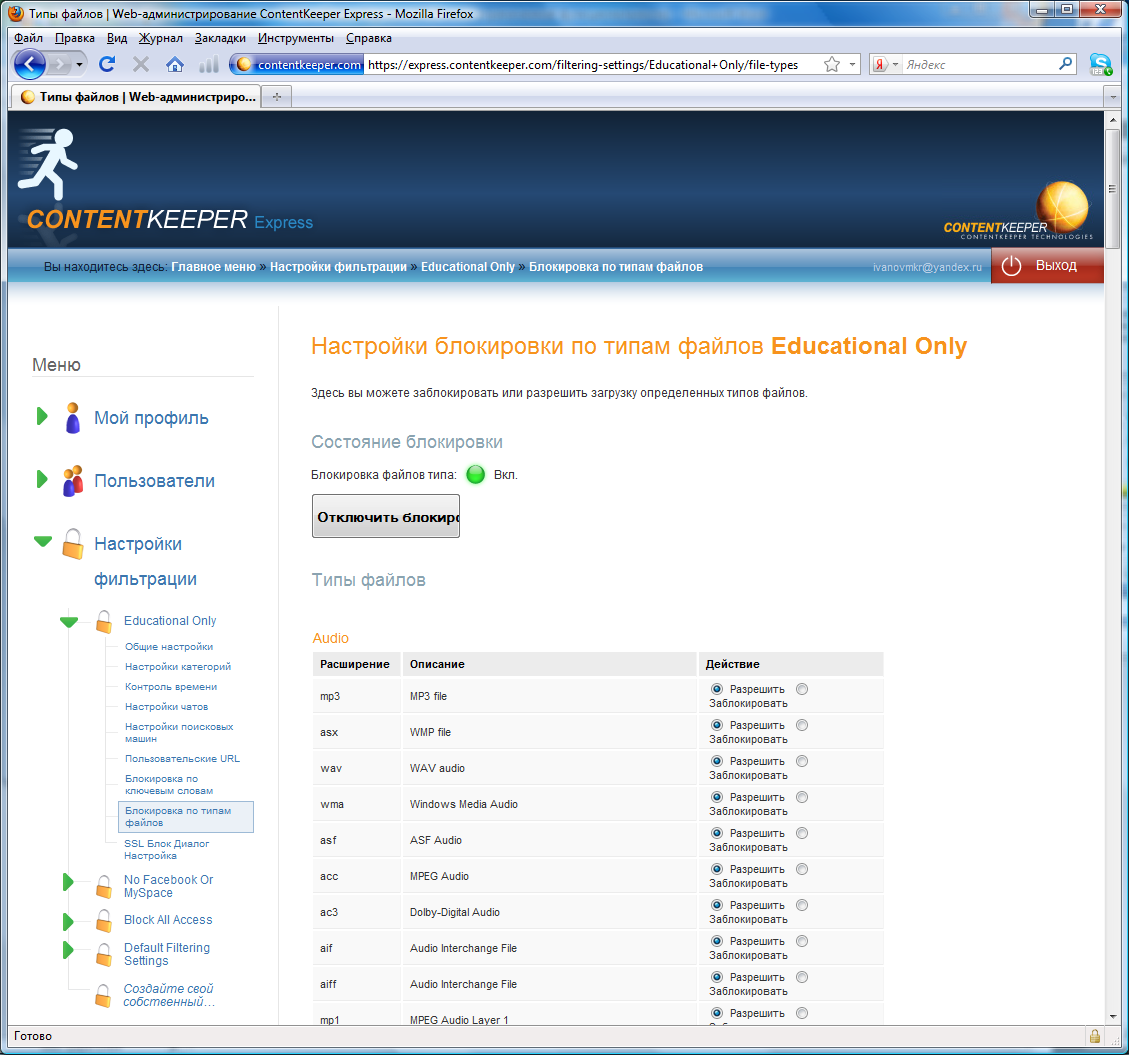Open the navigation history dropdown arrow
Image resolution: width=1129 pixels, height=1055 pixels.
(79, 65)
